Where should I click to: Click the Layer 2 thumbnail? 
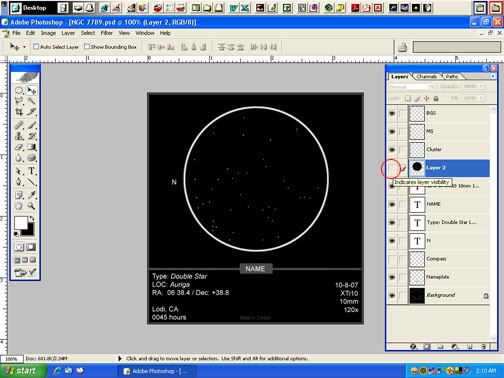(x=417, y=168)
